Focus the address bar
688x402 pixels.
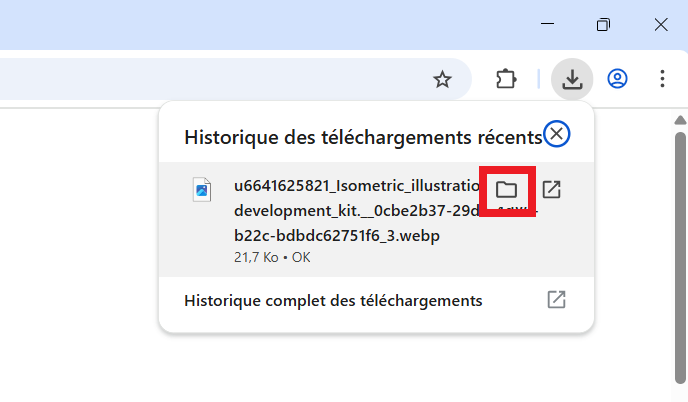click(x=200, y=80)
